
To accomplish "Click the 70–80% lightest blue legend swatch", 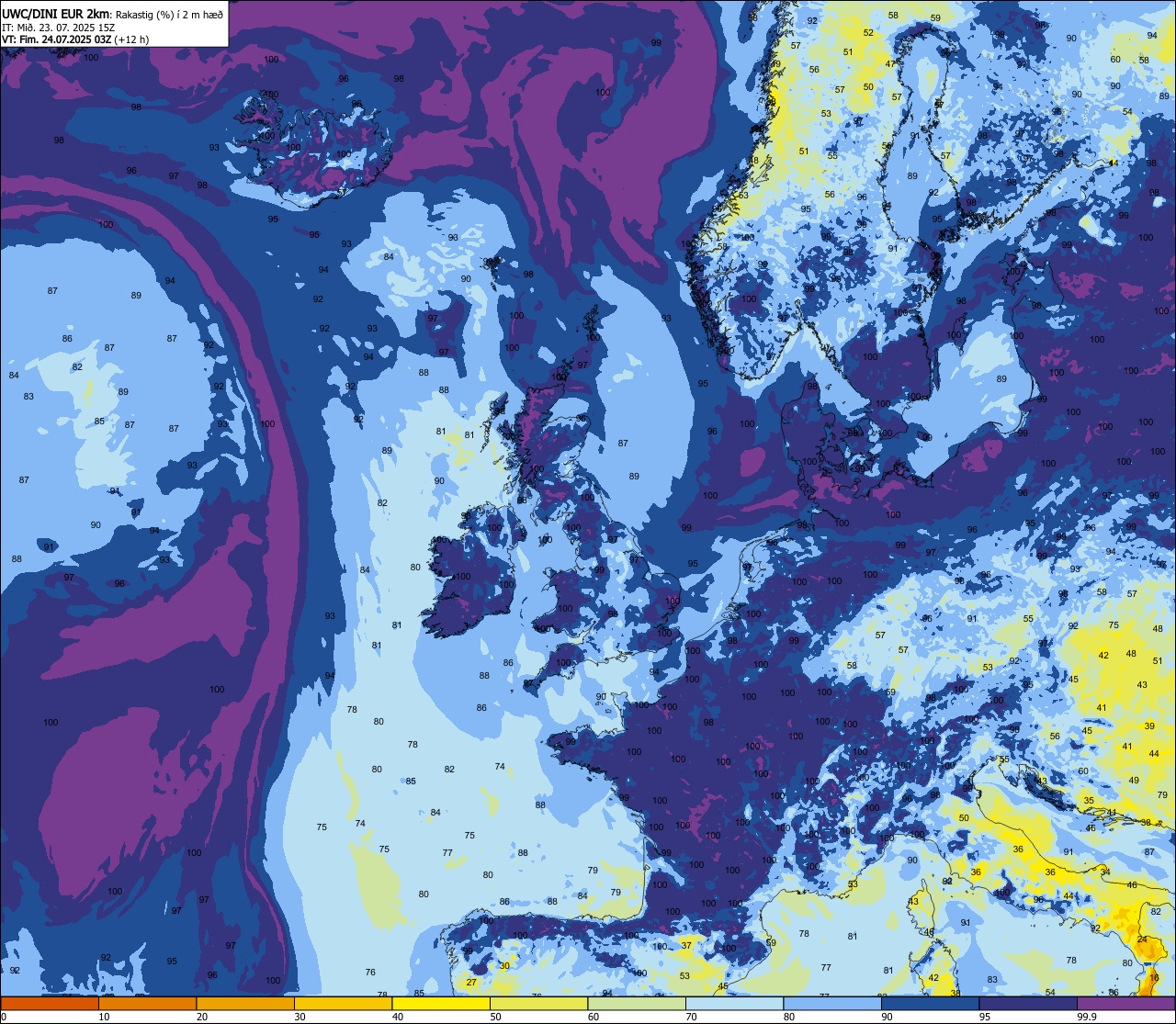I will tap(734, 1004).
